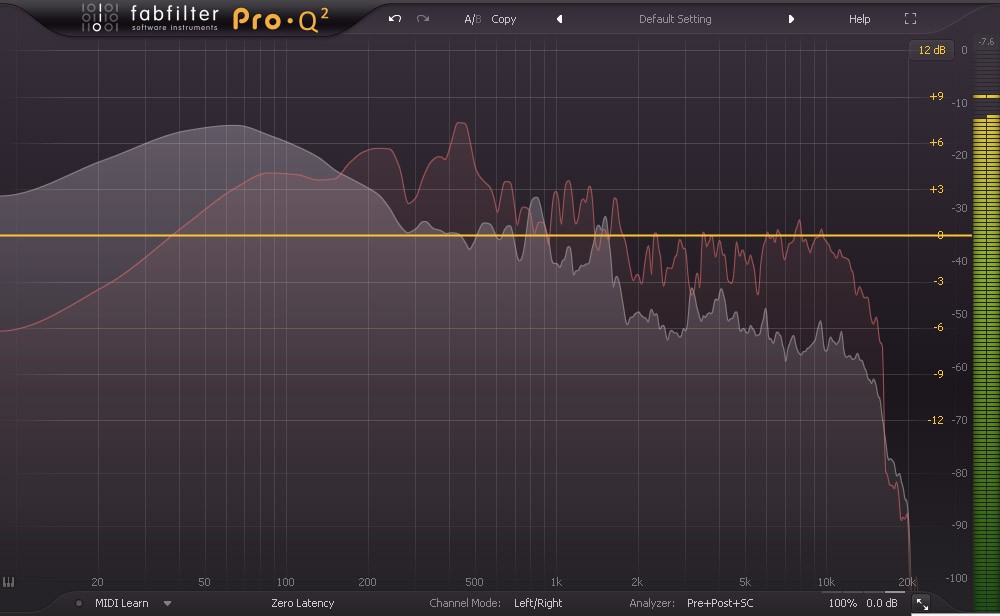This screenshot has height=616, width=1000.
Task: Toggle the MIDI Learn indicator dot
Action: pyautogui.click(x=79, y=603)
